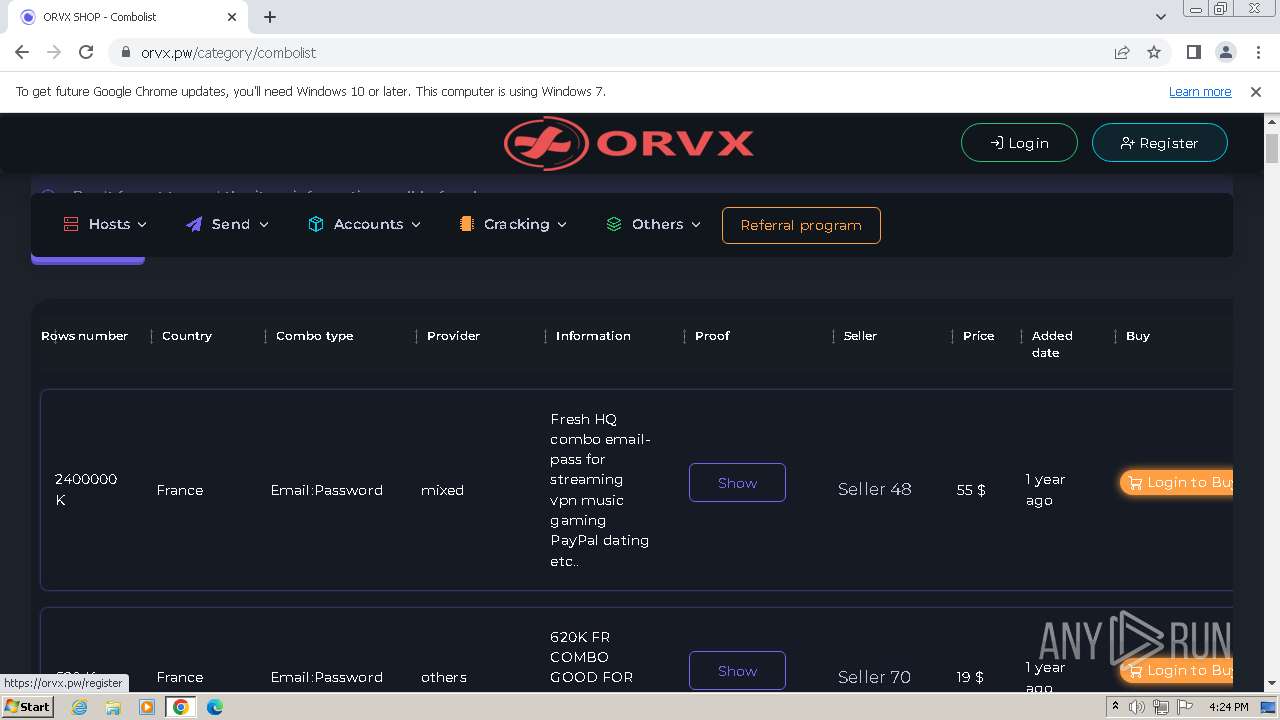Screen dimensions: 1280x720
Task: Open a new browser tab
Action: tap(270, 17)
